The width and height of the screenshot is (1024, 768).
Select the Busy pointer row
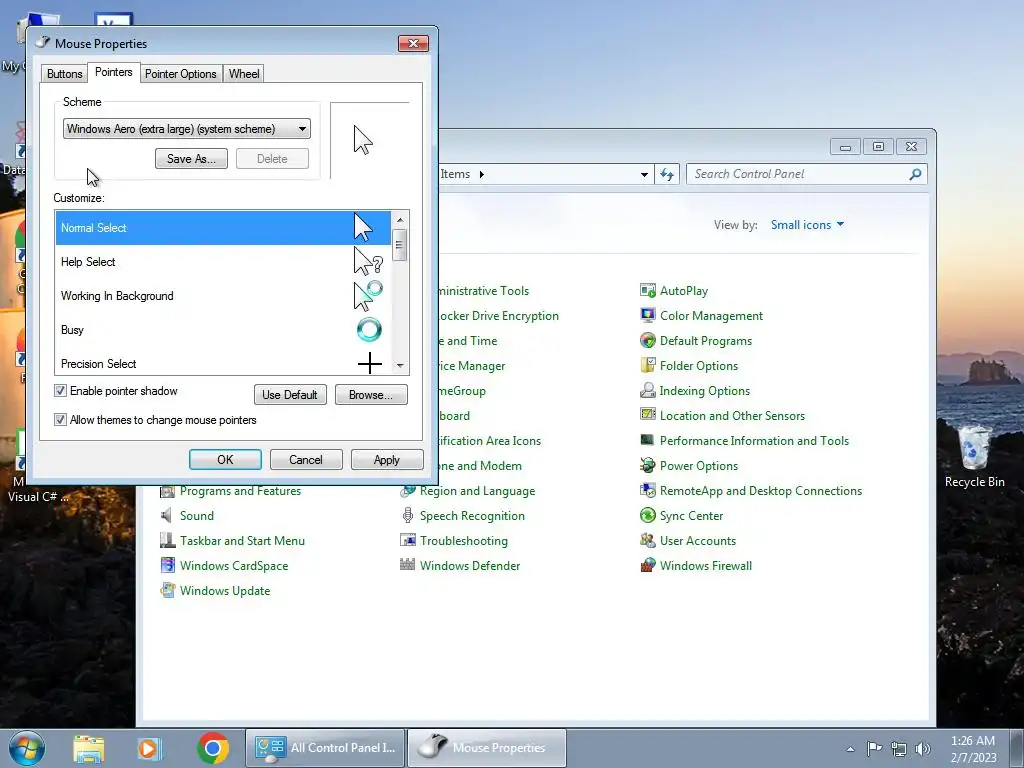pyautogui.click(x=223, y=330)
